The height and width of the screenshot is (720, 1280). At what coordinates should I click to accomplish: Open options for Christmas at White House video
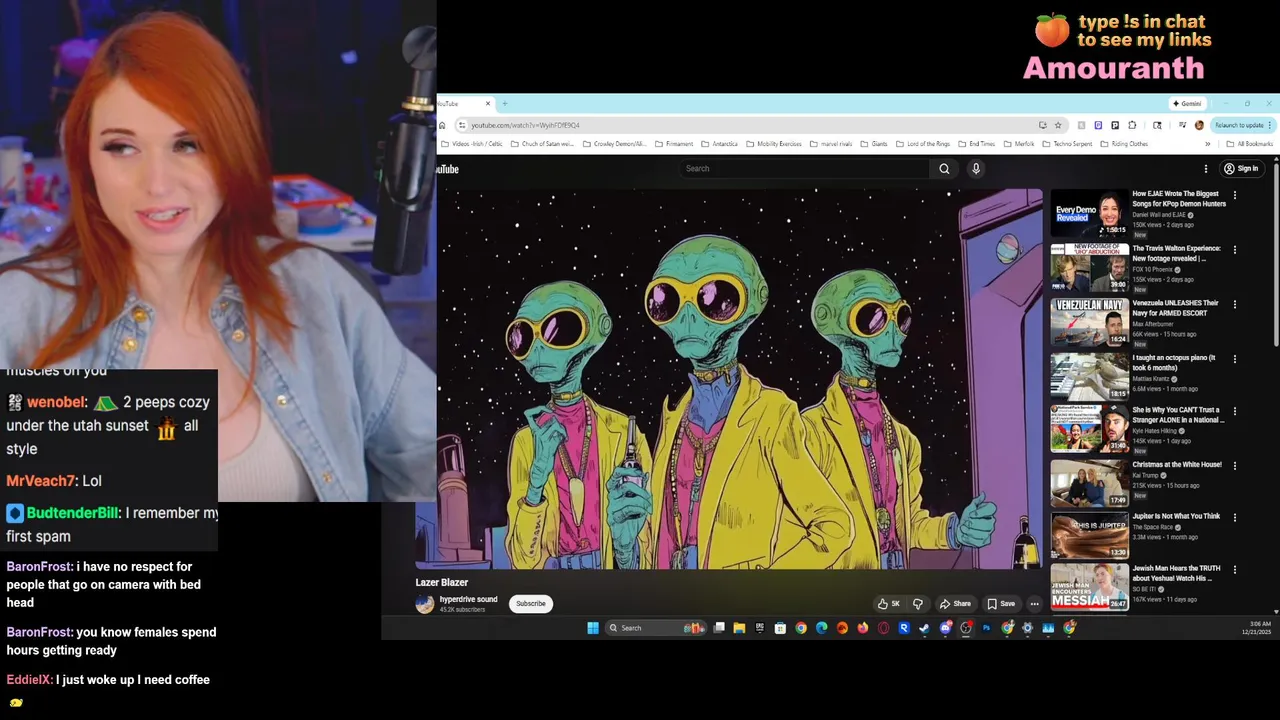click(1235, 466)
